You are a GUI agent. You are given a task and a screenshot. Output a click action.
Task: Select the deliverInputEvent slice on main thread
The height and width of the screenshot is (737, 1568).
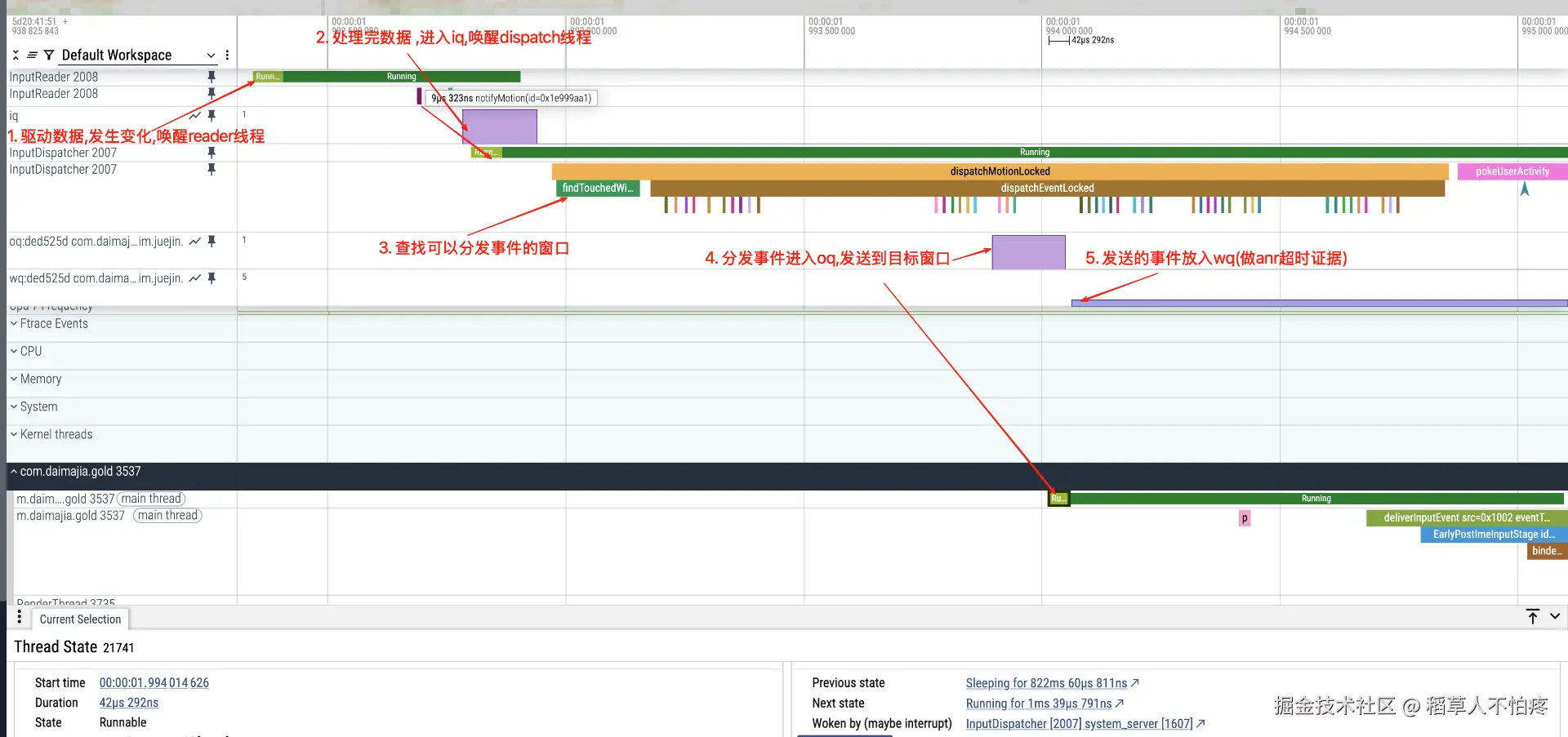click(x=1467, y=517)
